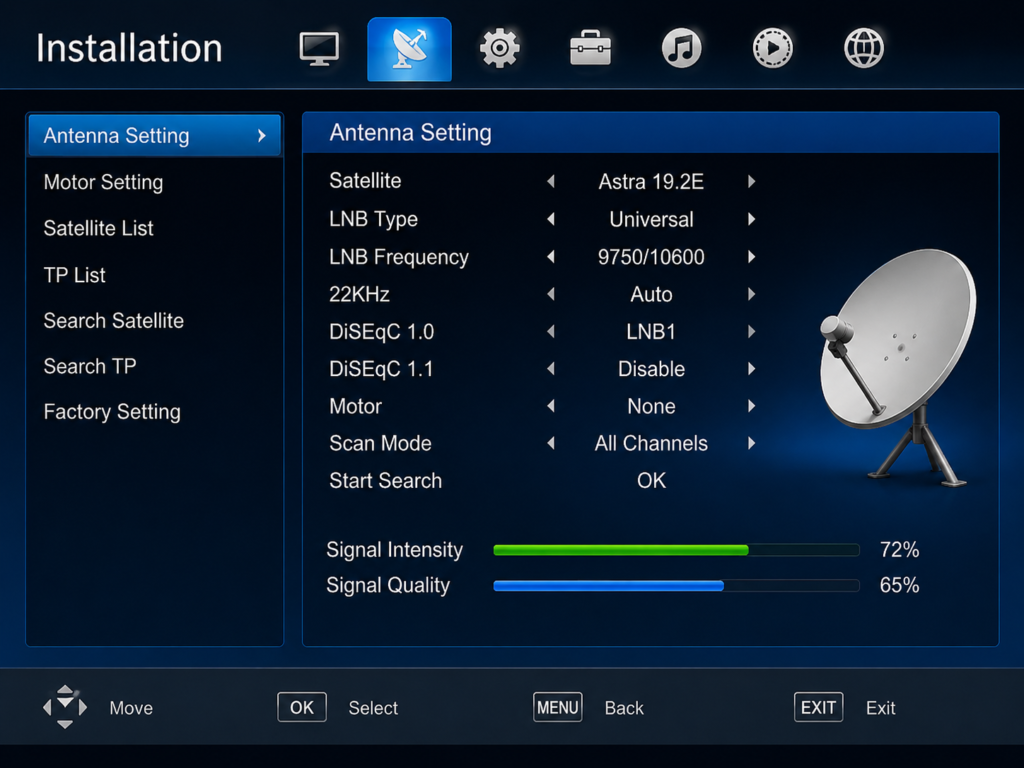Click OK next to Start Search
Image resolution: width=1024 pixels, height=768 pixels.
tap(651, 481)
